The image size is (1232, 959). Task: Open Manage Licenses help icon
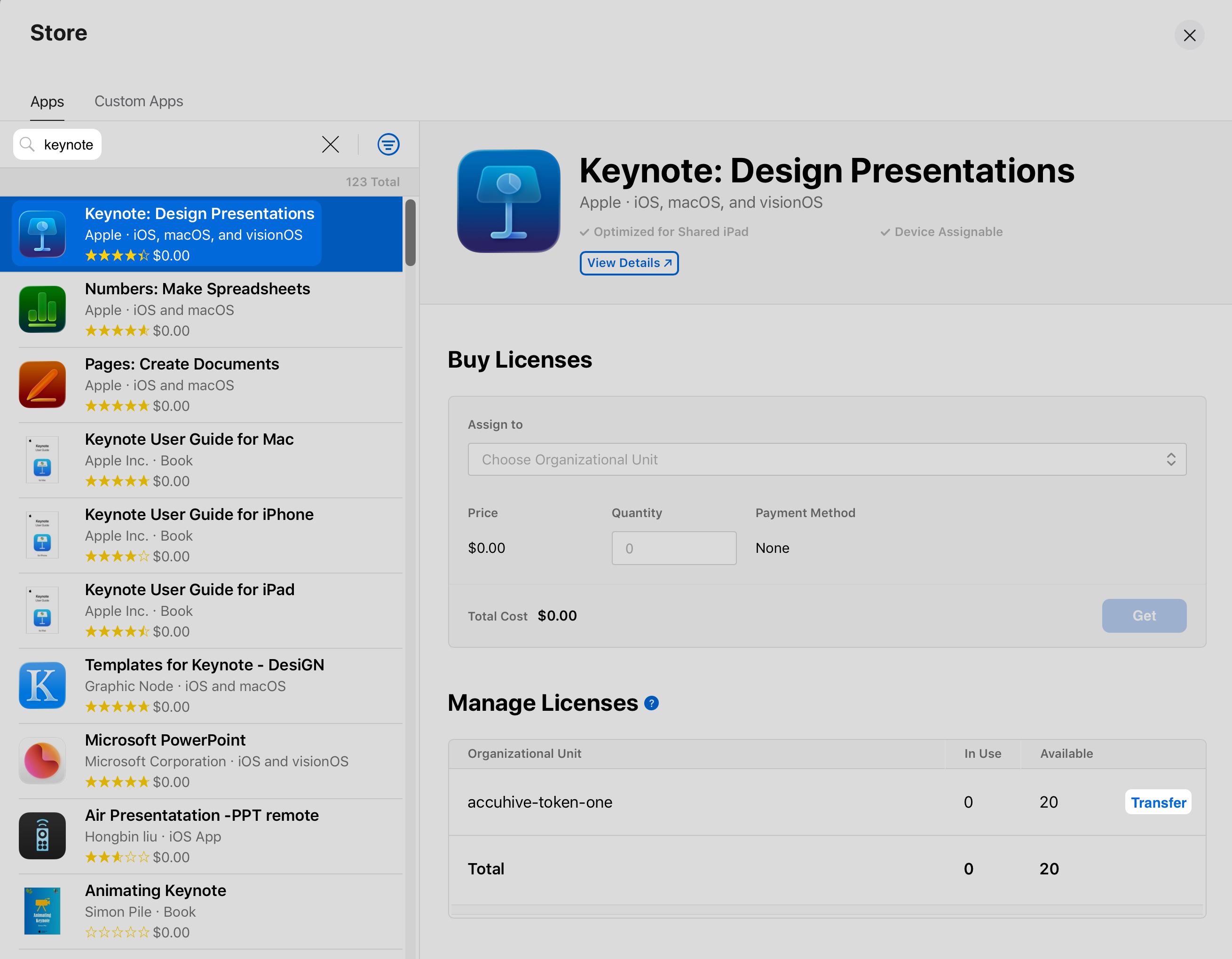click(x=652, y=703)
